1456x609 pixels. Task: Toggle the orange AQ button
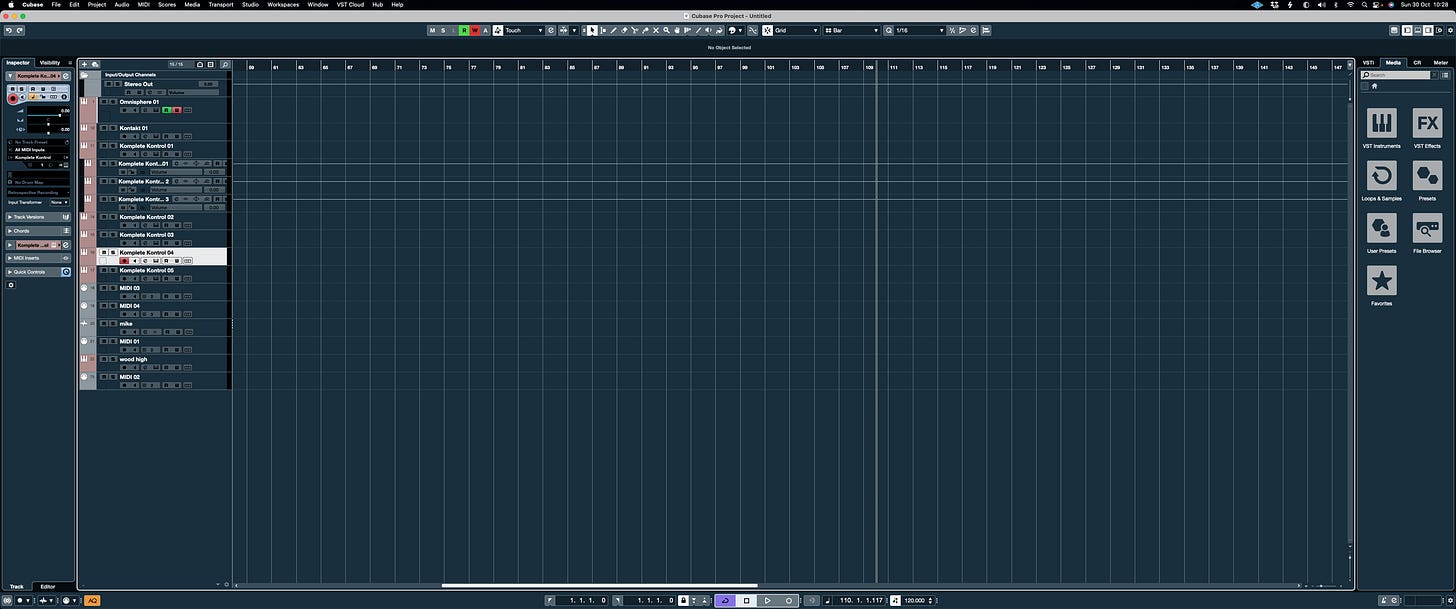point(92,600)
